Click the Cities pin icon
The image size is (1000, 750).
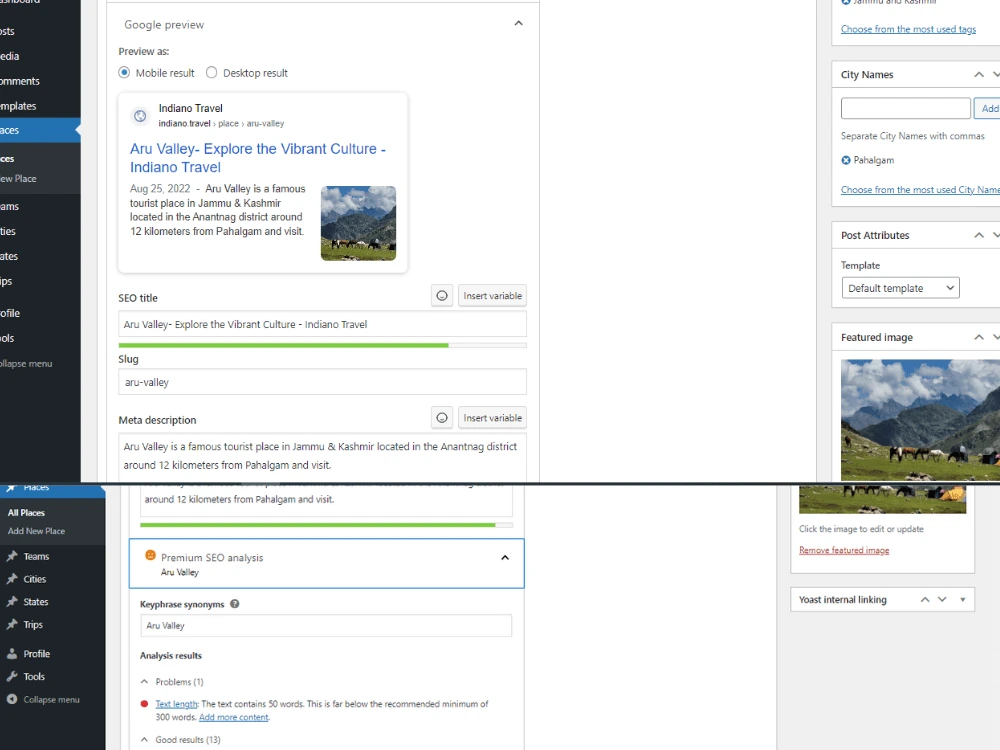(x=11, y=579)
